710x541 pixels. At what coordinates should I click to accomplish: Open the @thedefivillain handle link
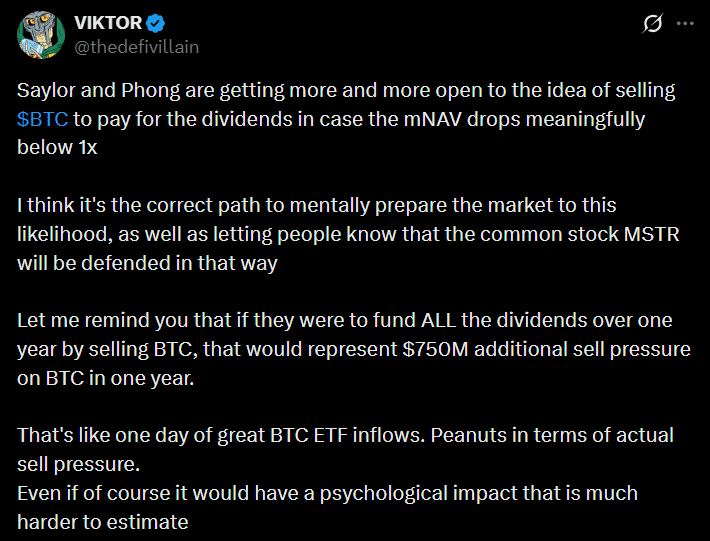[135, 44]
